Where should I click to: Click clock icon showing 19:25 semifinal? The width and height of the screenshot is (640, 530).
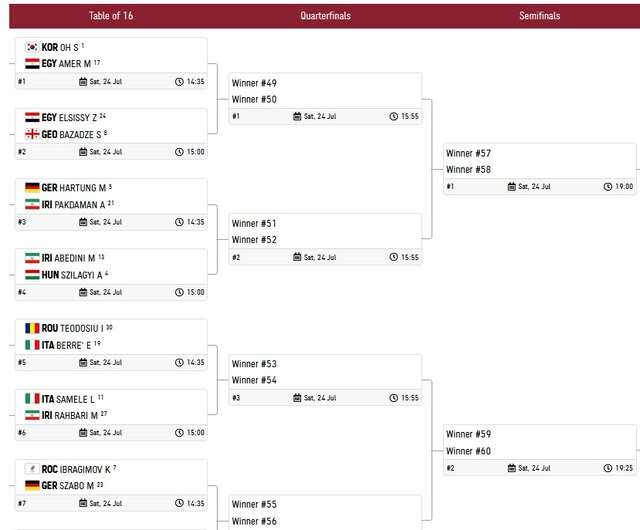coord(609,468)
